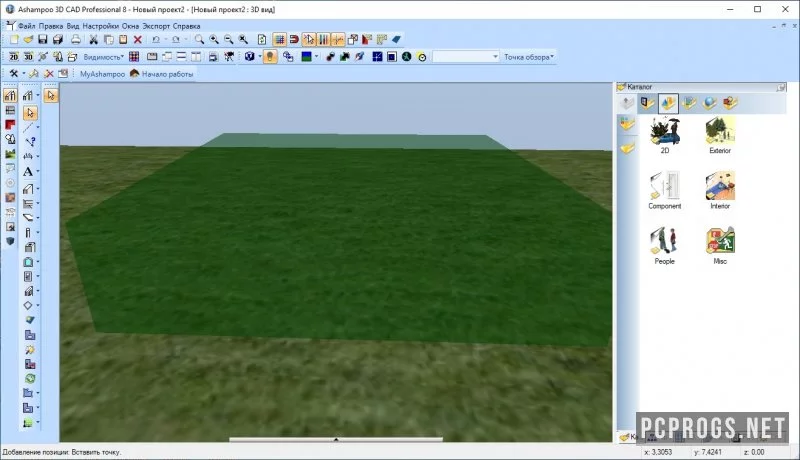The width and height of the screenshot is (800, 460).
Task: Zoom out with the minus magnifier icon
Action: click(229, 39)
